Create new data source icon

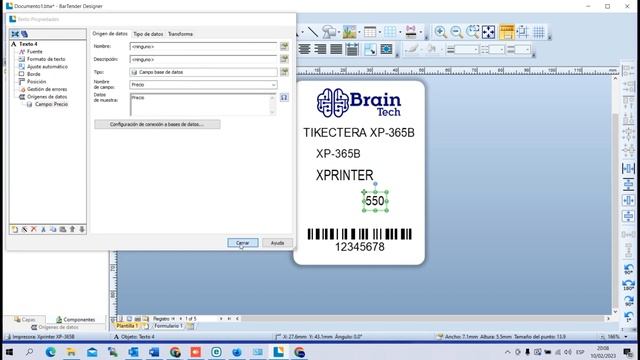[x=15, y=229]
